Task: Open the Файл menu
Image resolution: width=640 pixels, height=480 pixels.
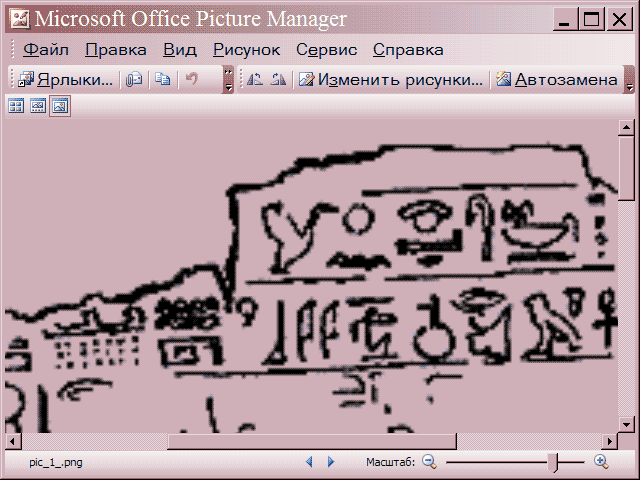Action: pos(46,50)
